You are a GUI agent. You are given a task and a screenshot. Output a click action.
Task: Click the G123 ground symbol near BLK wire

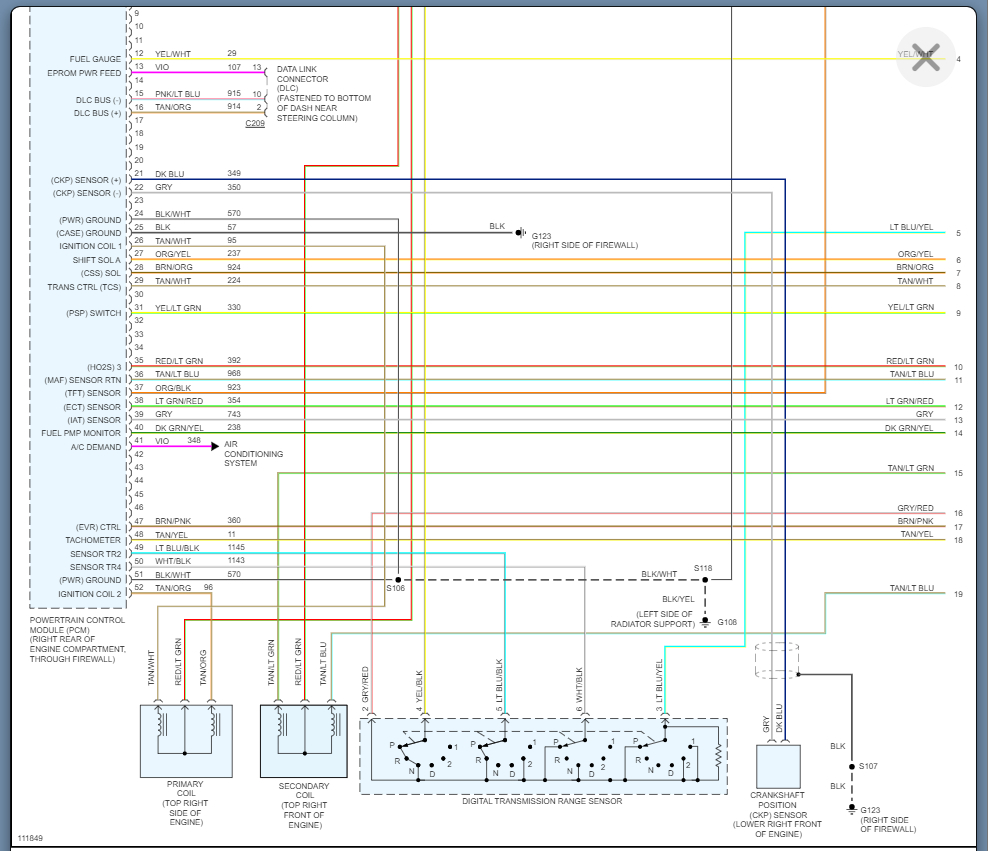pos(520,233)
